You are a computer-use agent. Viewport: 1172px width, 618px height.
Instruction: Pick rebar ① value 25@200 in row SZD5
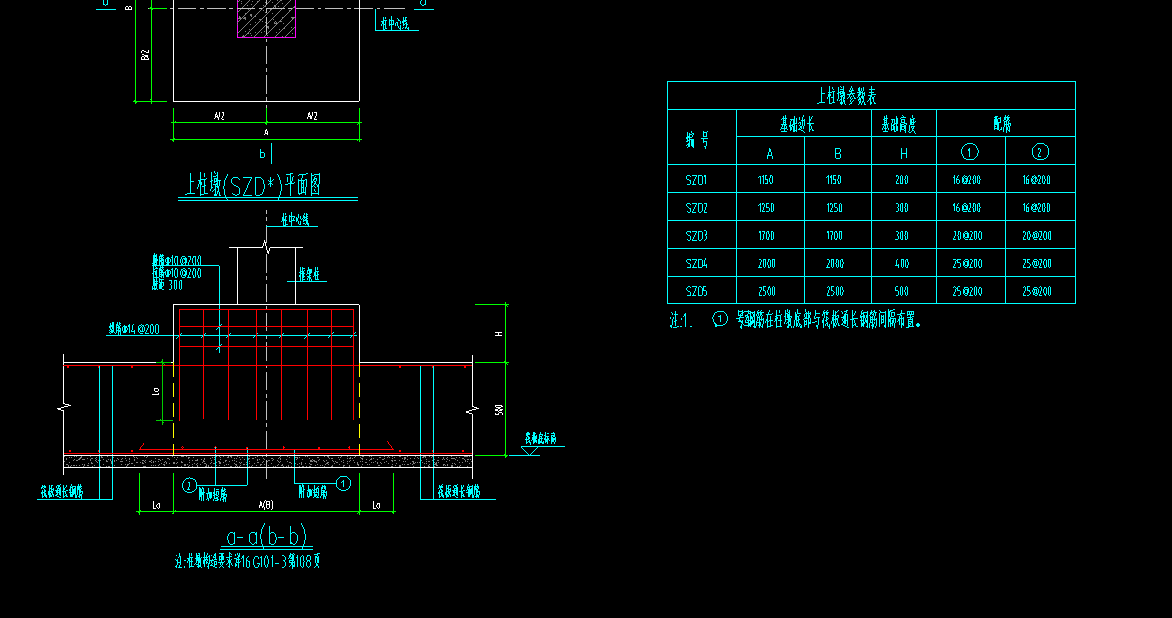tap(967, 291)
